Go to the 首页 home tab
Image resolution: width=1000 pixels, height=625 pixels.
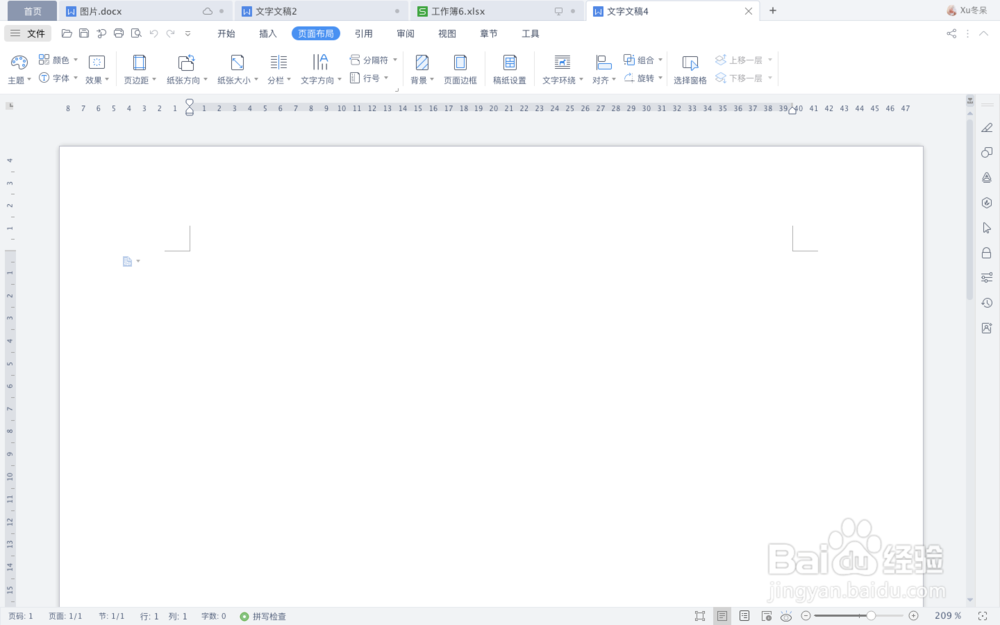(x=32, y=11)
